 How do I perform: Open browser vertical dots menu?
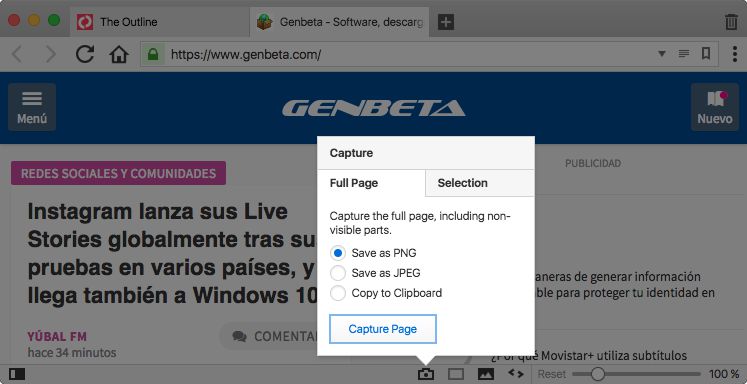click(x=735, y=54)
